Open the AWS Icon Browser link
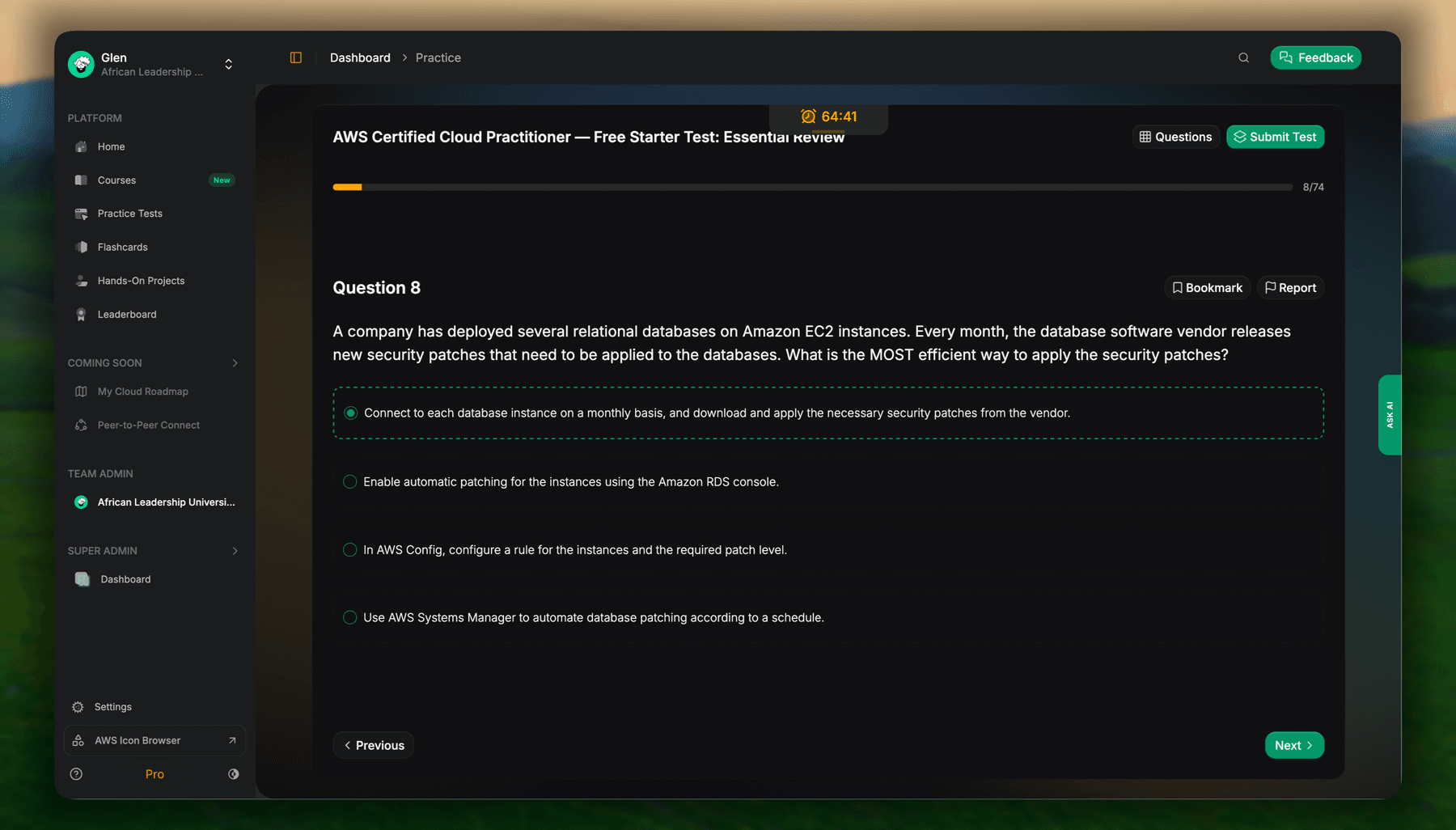The image size is (1456, 830). [x=154, y=740]
